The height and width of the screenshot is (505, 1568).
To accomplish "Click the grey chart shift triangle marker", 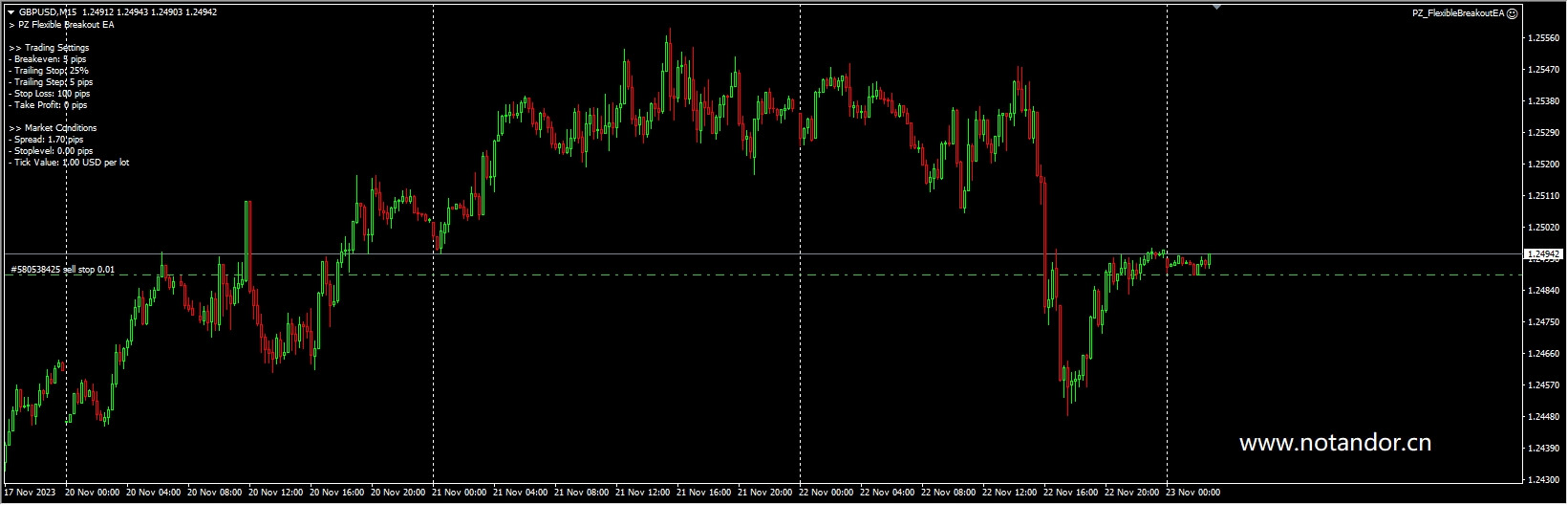I will (1216, 7).
